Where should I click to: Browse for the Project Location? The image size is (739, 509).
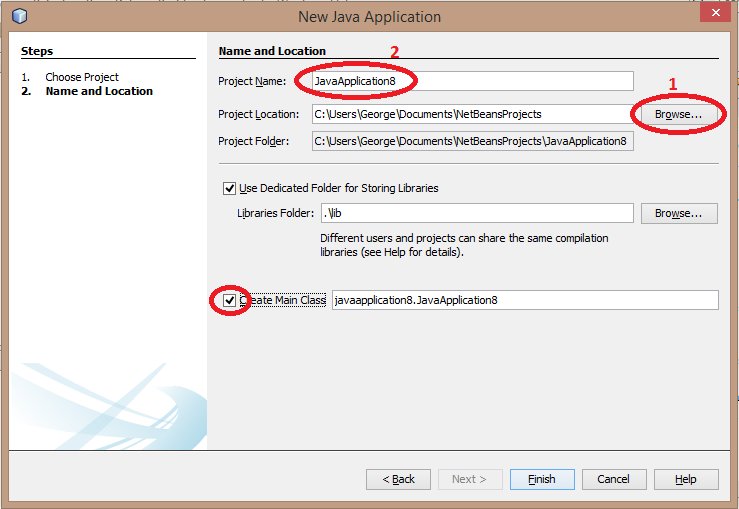(678, 114)
